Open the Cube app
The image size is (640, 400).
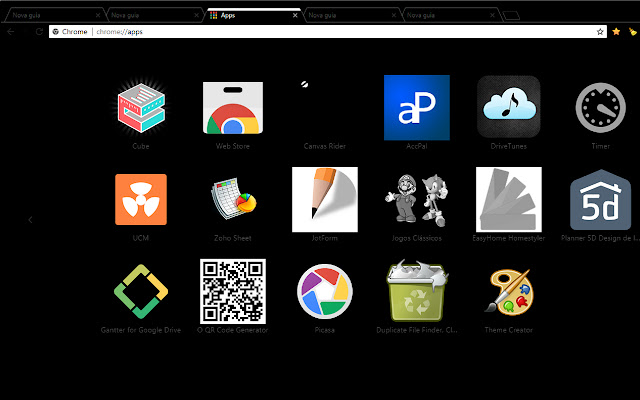[x=141, y=108]
